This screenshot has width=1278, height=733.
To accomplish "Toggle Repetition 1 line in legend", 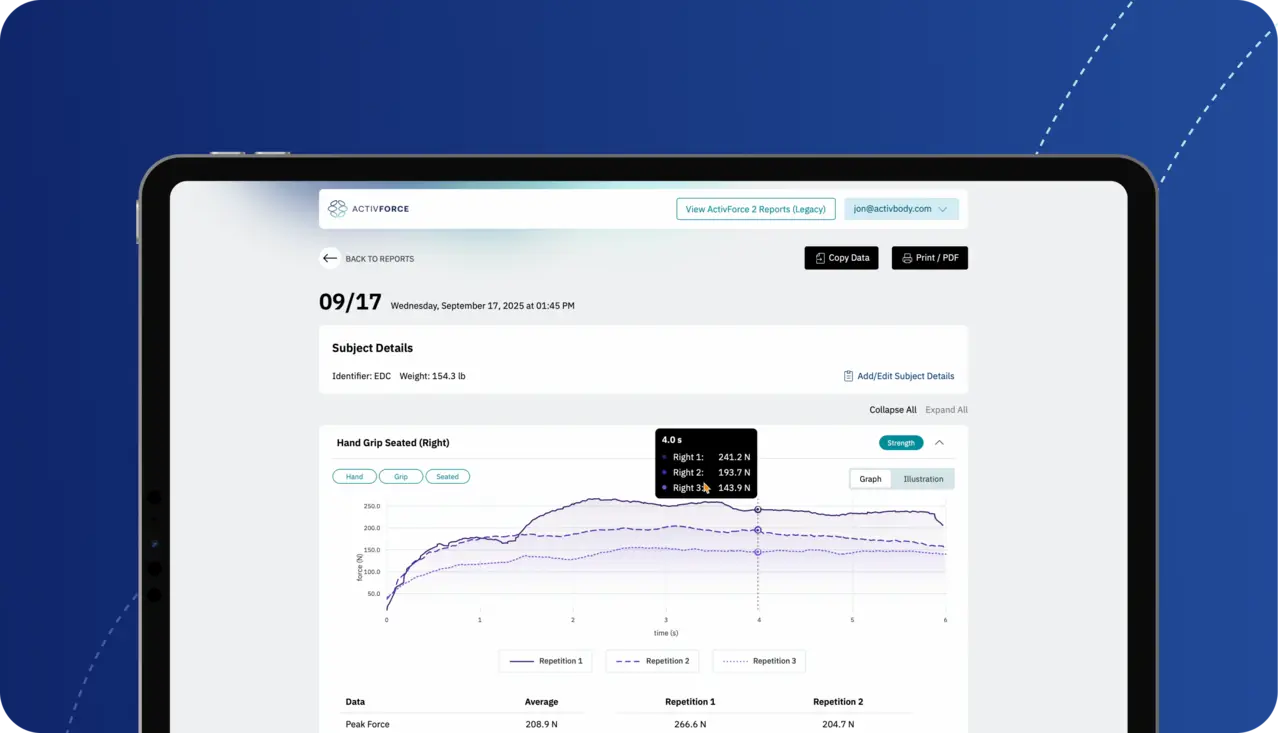I will click(x=546, y=661).
